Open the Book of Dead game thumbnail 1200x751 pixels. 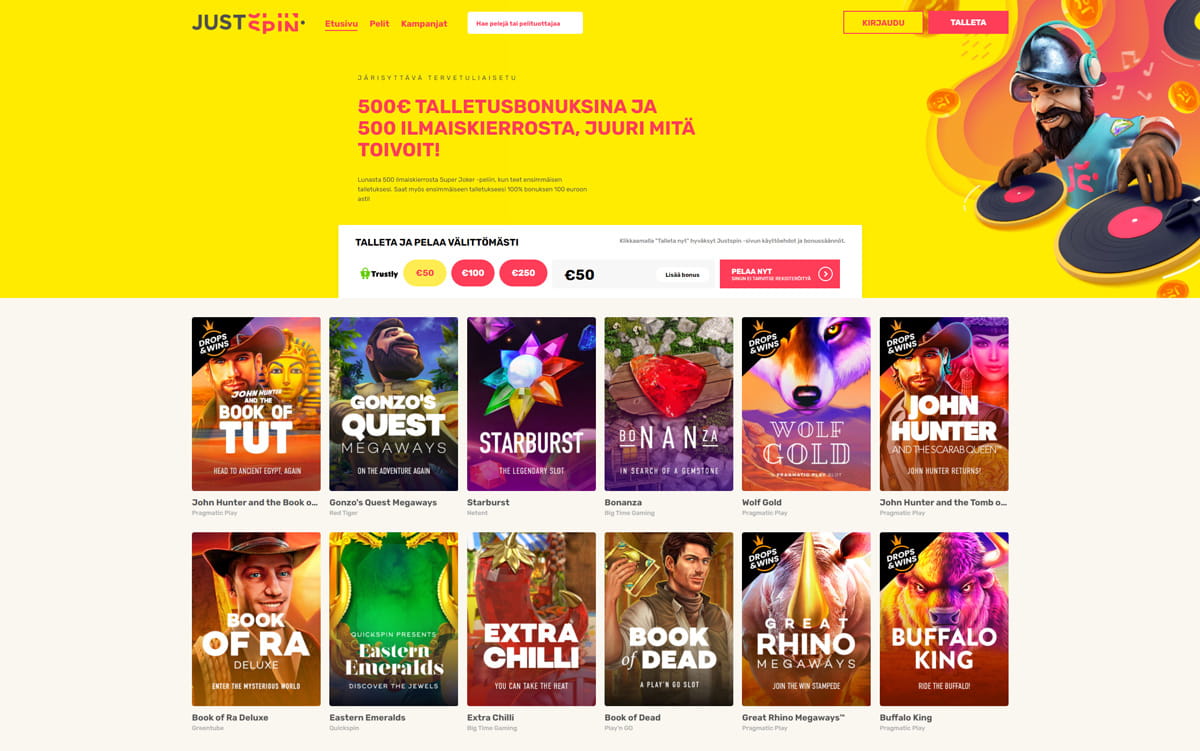[x=669, y=619]
